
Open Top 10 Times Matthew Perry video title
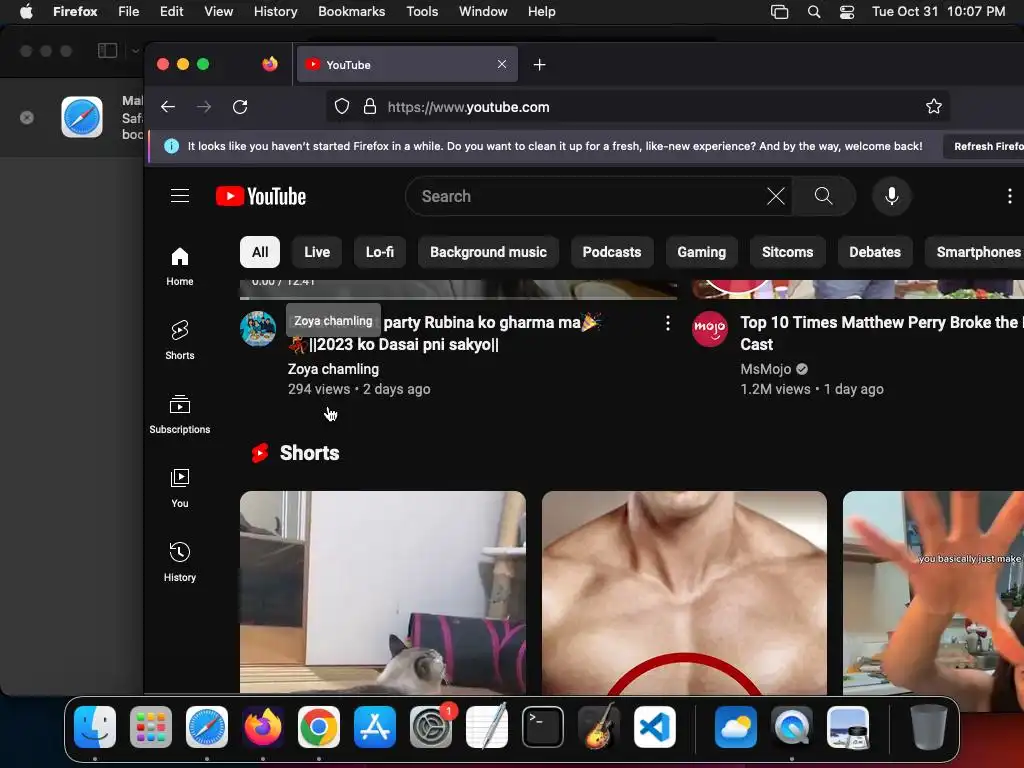click(x=880, y=333)
